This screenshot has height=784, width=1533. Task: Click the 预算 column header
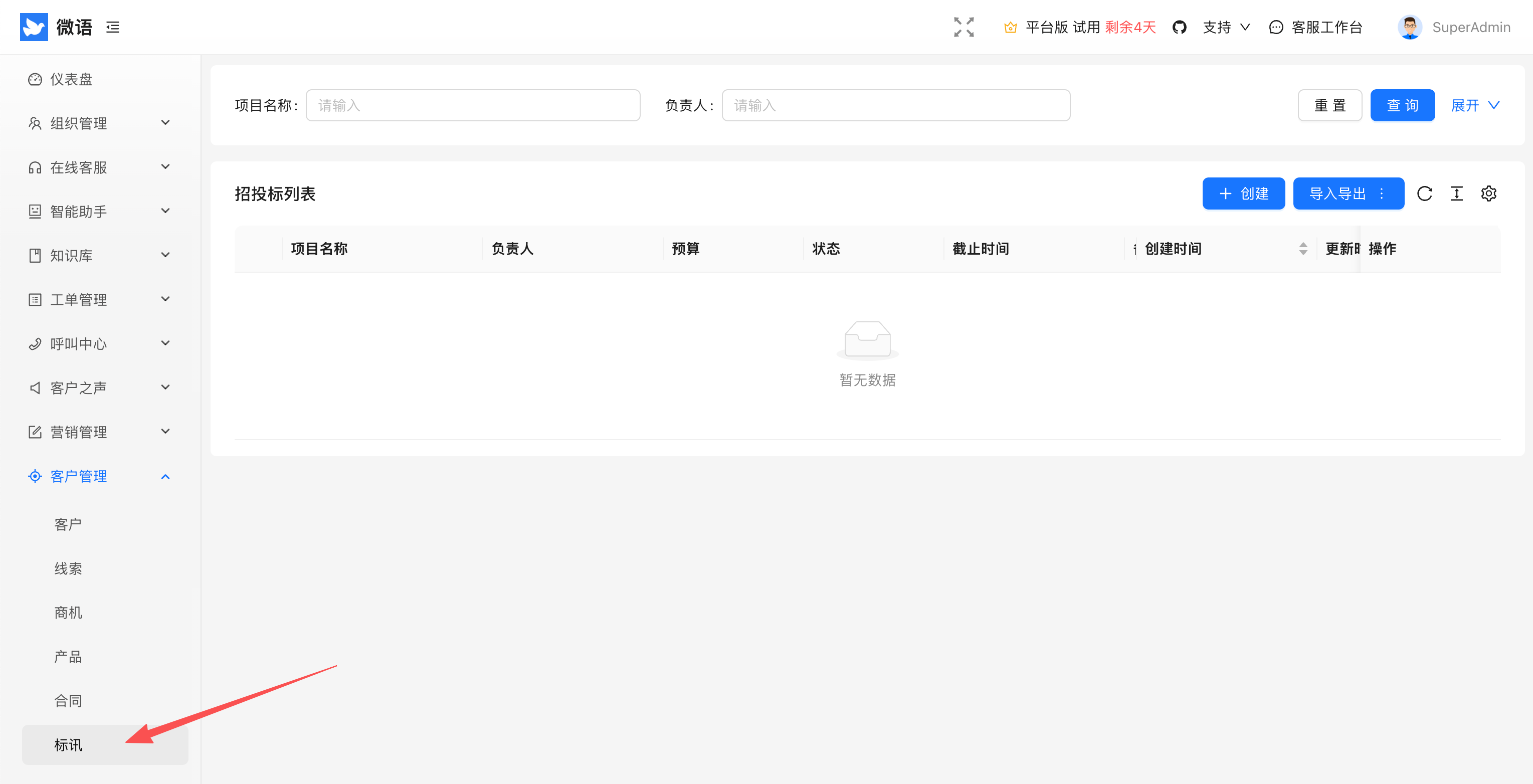686,249
